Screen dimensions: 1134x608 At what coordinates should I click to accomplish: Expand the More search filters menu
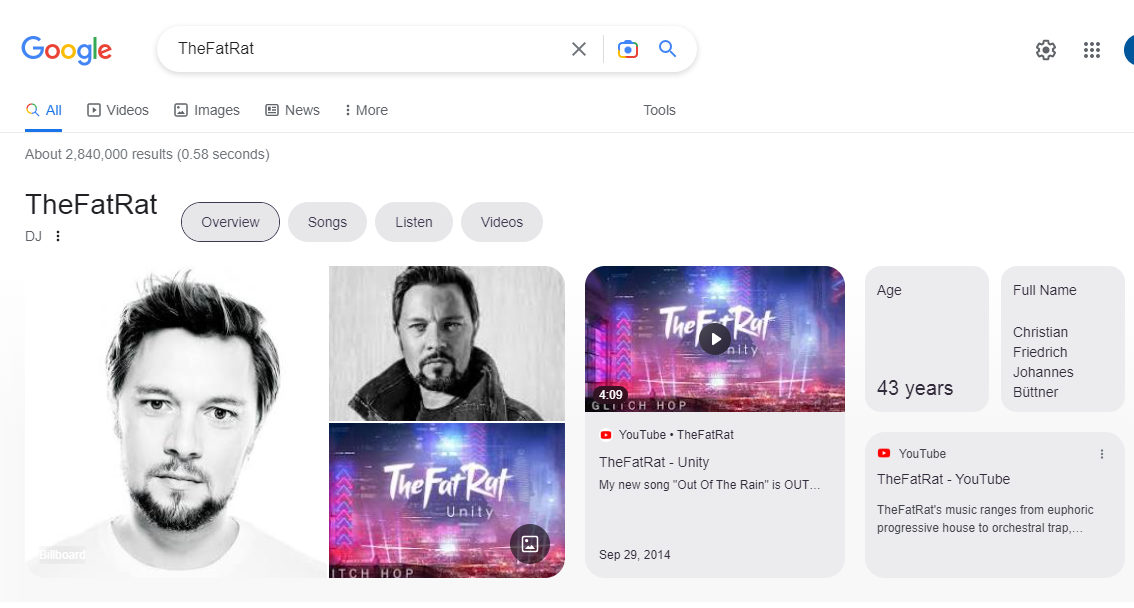click(x=366, y=110)
